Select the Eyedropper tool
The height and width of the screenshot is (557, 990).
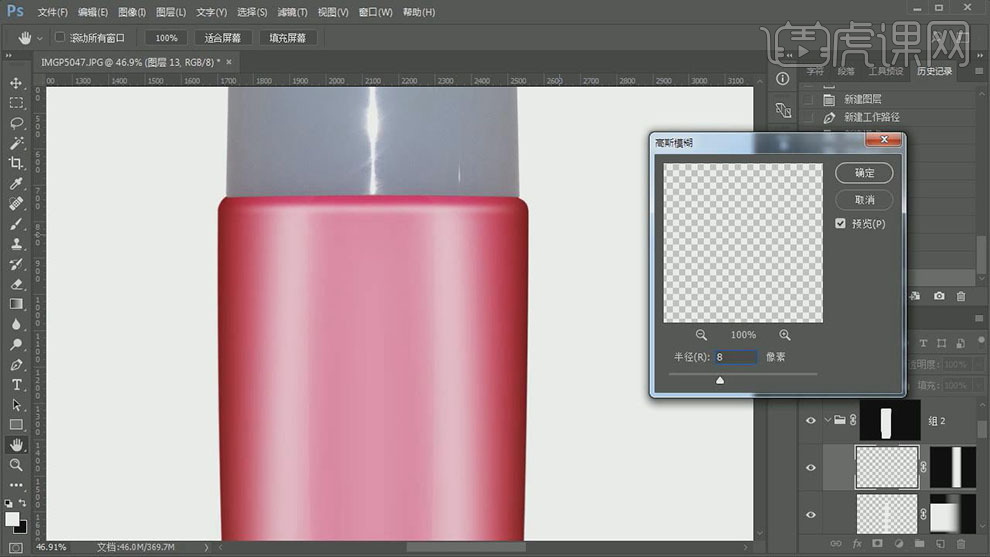(x=16, y=184)
